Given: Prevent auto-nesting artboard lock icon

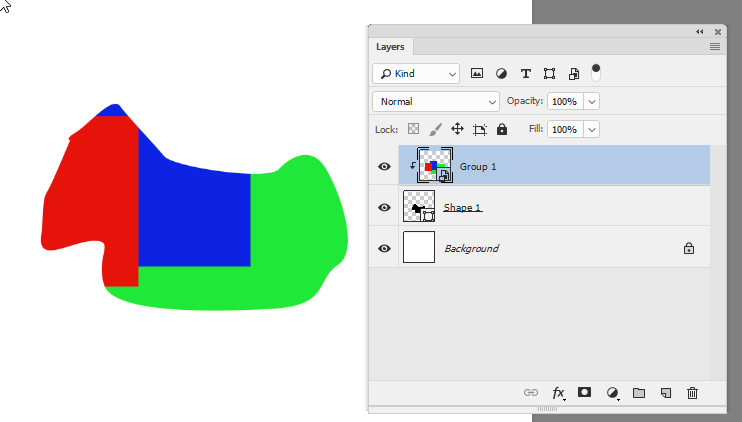Looking at the screenshot, I should (x=479, y=129).
